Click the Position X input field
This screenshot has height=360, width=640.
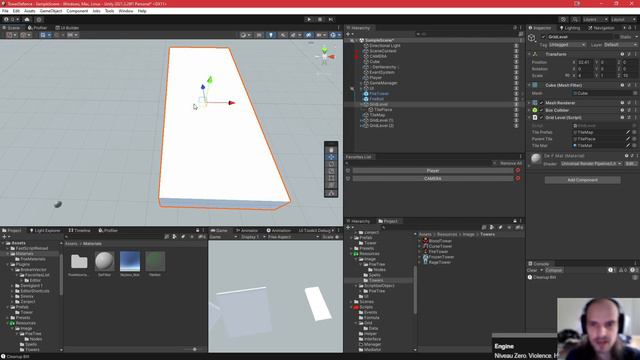point(584,62)
